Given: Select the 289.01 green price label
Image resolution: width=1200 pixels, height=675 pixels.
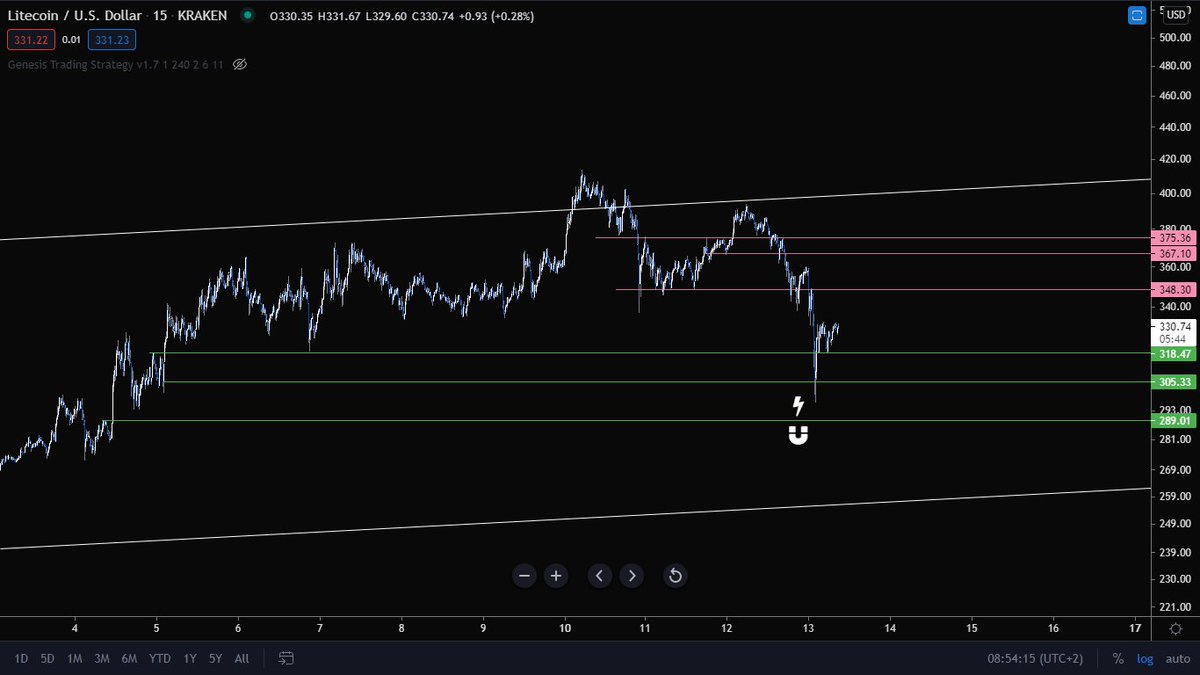Looking at the screenshot, I should pos(1175,421).
